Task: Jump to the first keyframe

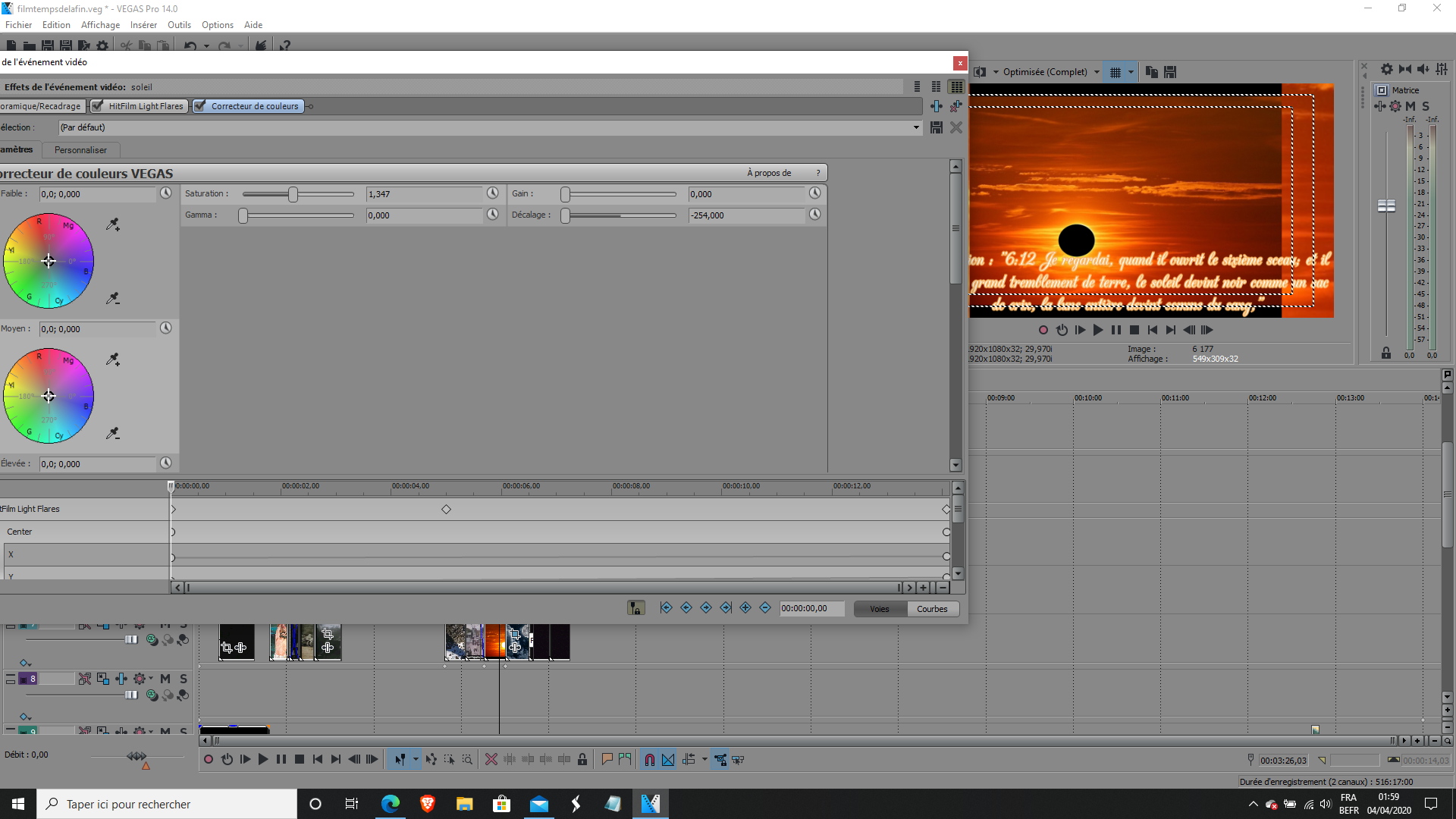Action: pyautogui.click(x=666, y=608)
